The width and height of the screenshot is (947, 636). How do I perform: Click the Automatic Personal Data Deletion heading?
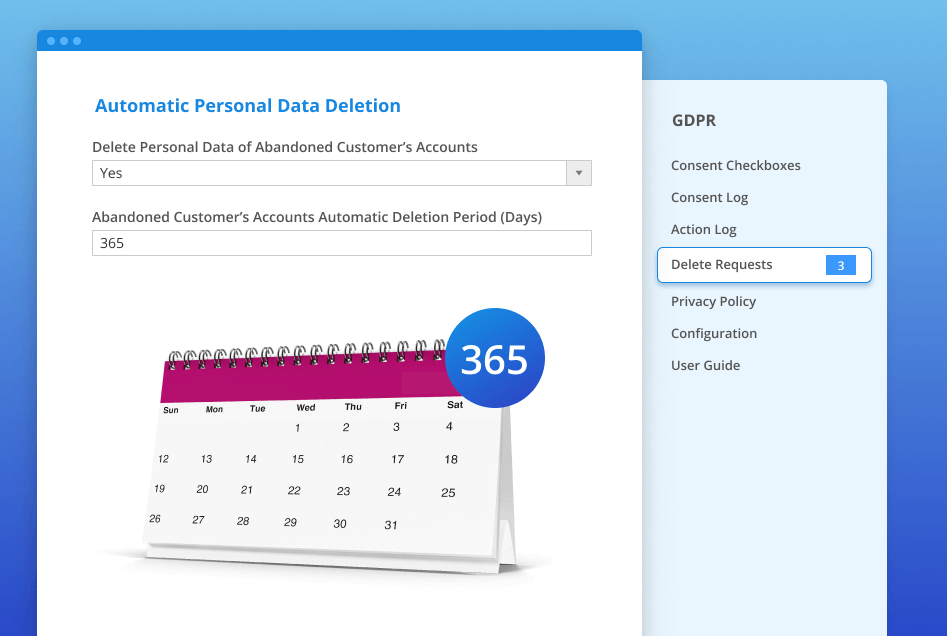tap(248, 106)
